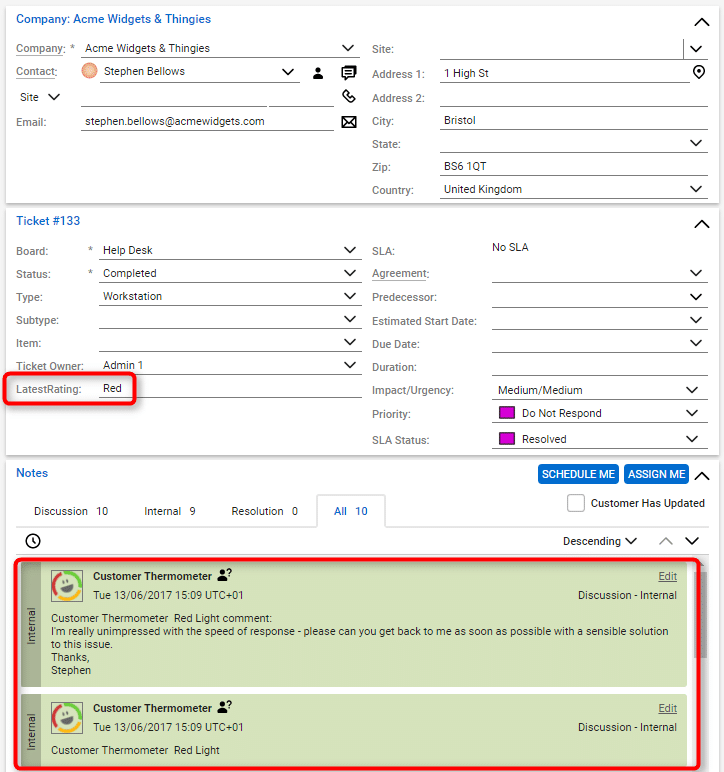Click the City field containing Bristol
The height and width of the screenshot is (772, 724).
574,121
